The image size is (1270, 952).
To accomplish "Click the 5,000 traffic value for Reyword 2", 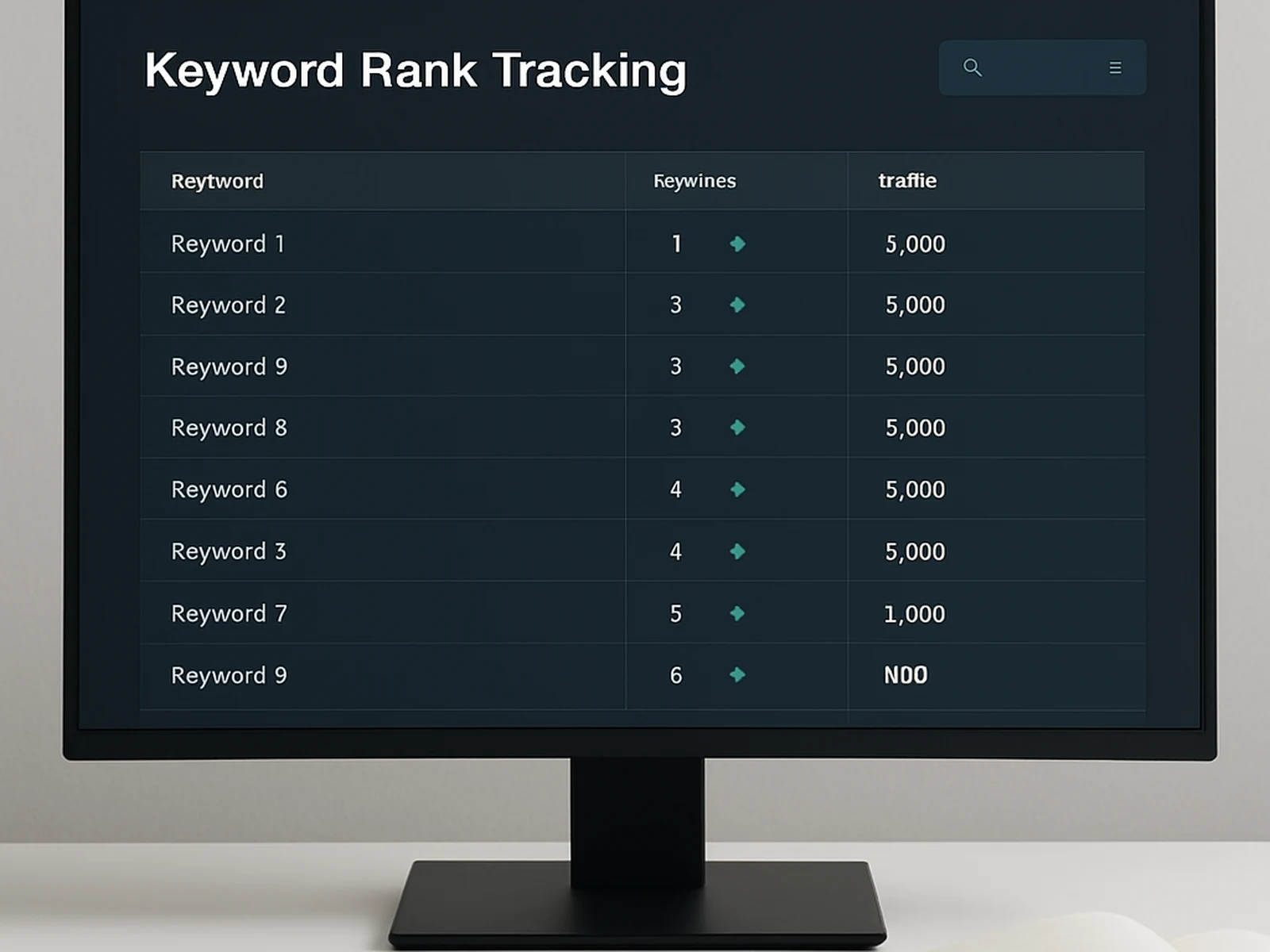I will 914,305.
